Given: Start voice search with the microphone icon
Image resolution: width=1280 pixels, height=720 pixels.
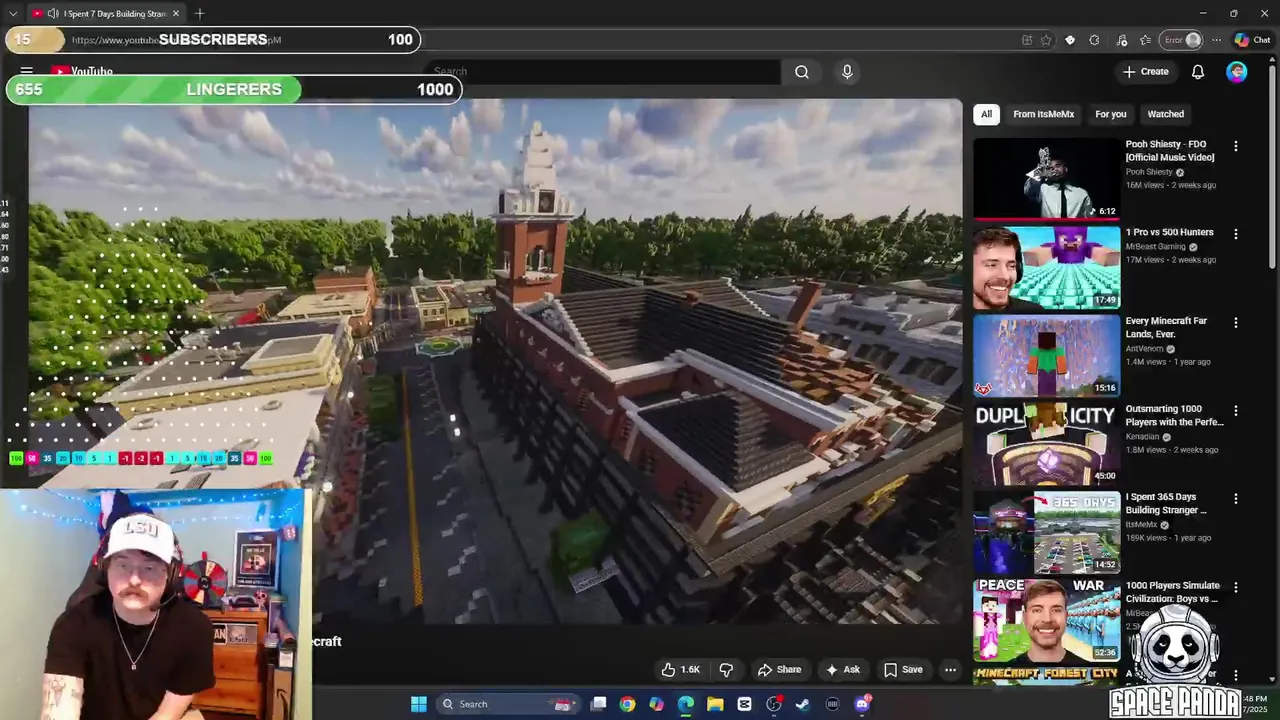Looking at the screenshot, I should (847, 72).
